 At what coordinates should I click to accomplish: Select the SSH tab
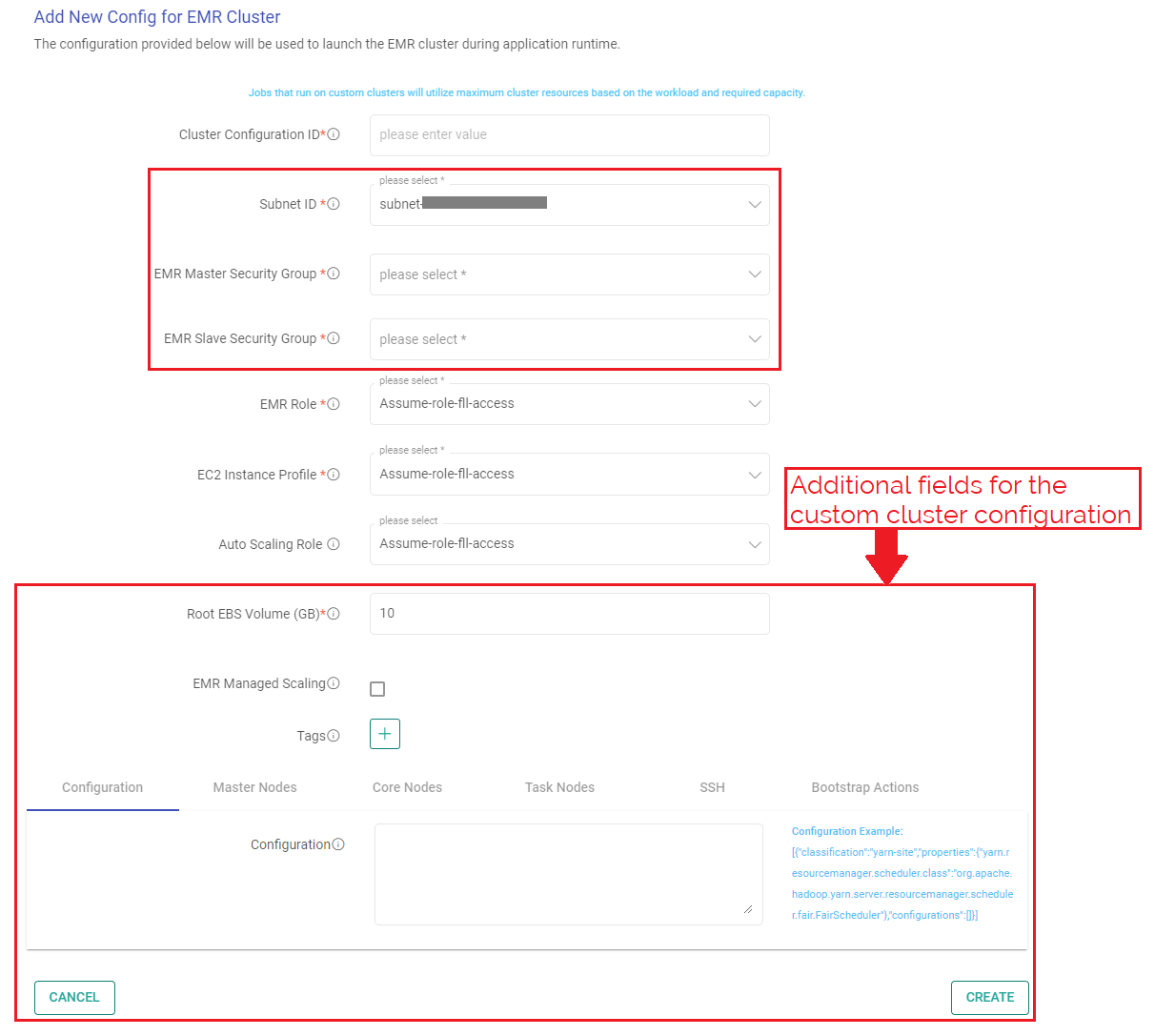(712, 787)
